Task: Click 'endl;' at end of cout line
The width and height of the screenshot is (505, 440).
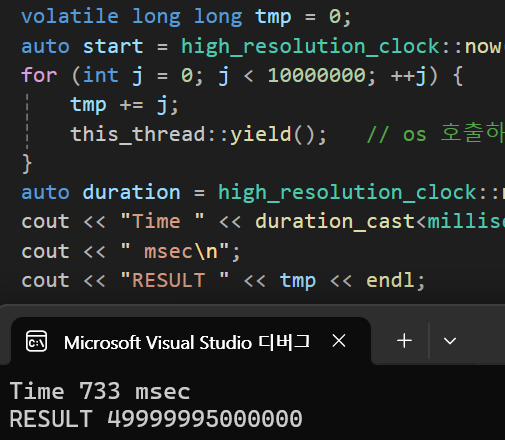Action: [x=396, y=280]
